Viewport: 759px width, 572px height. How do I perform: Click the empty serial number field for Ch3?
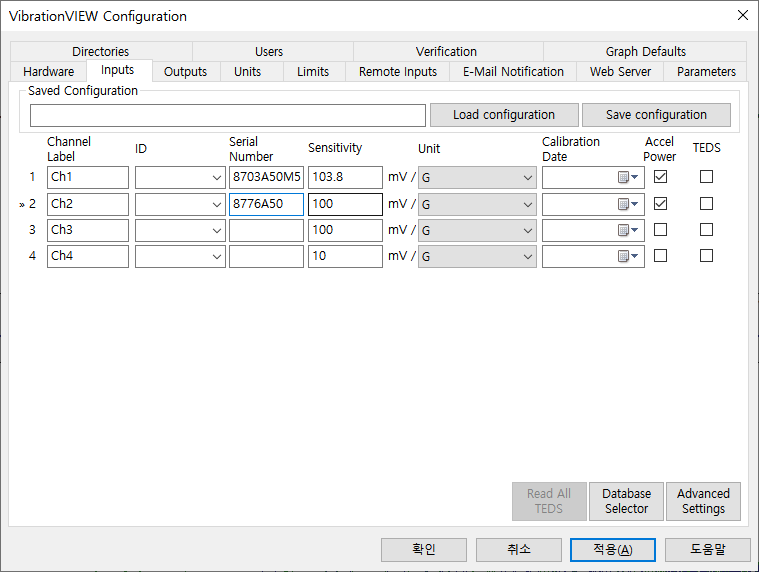266,230
